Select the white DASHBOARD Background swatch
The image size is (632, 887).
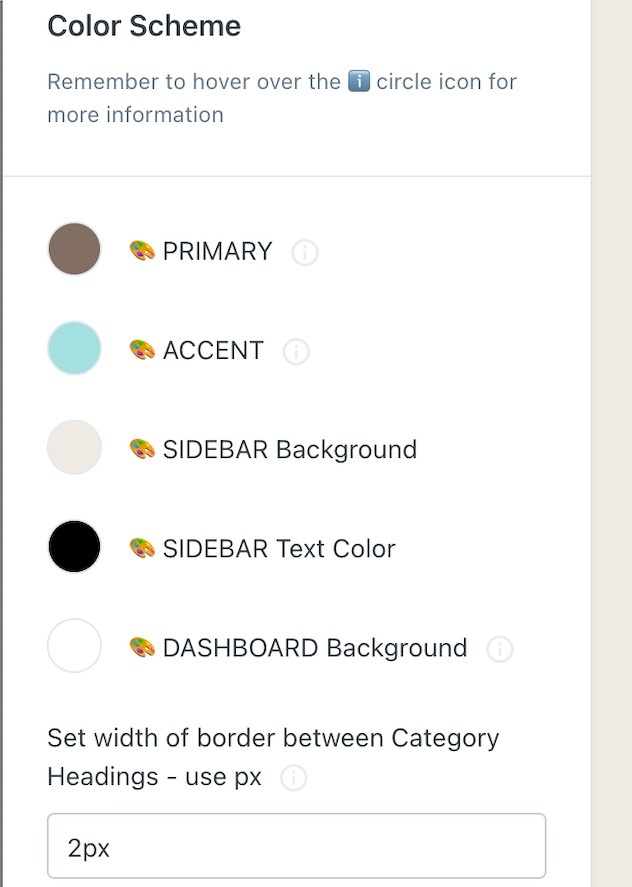click(x=74, y=645)
